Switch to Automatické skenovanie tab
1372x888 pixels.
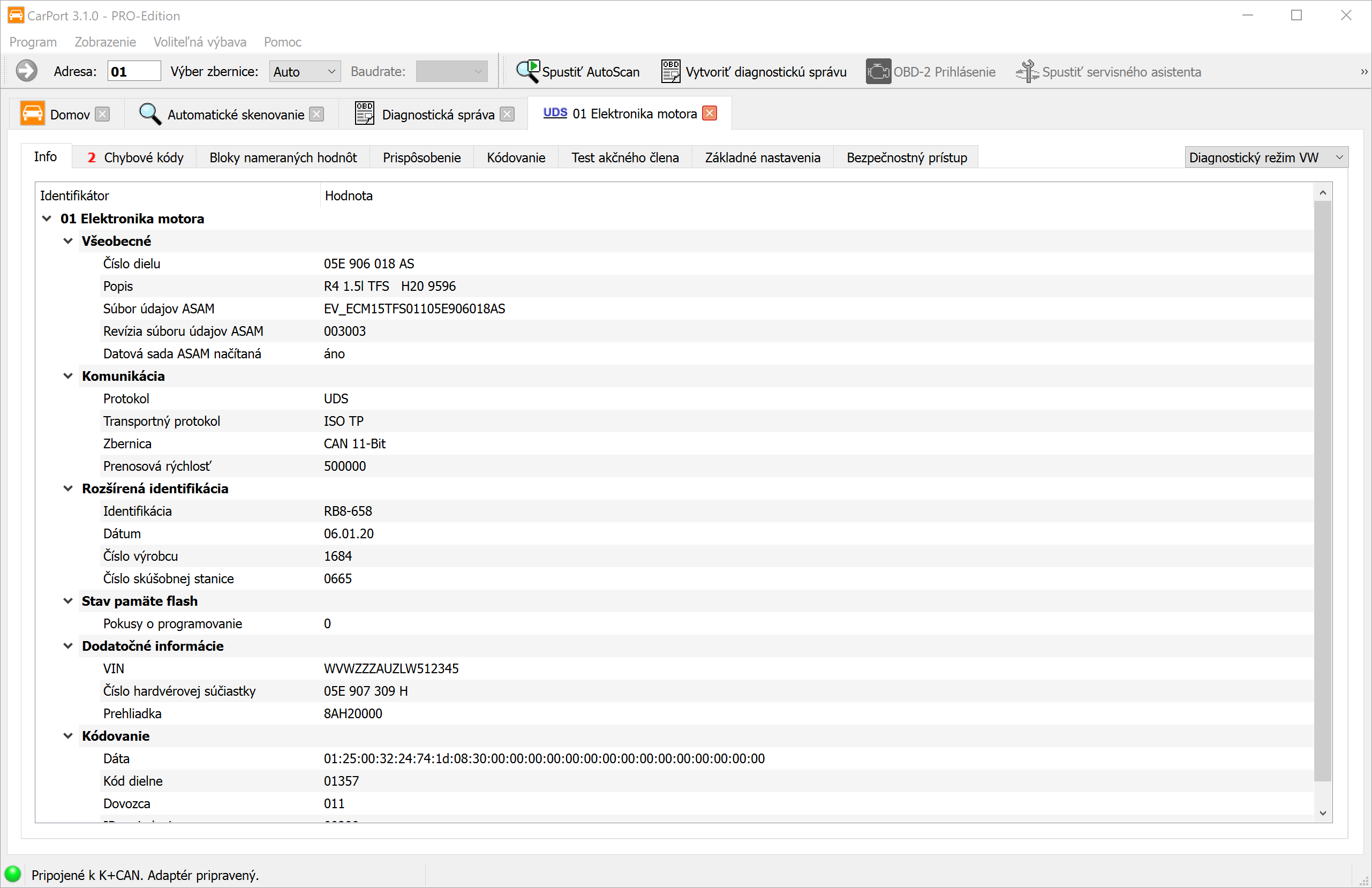point(235,114)
